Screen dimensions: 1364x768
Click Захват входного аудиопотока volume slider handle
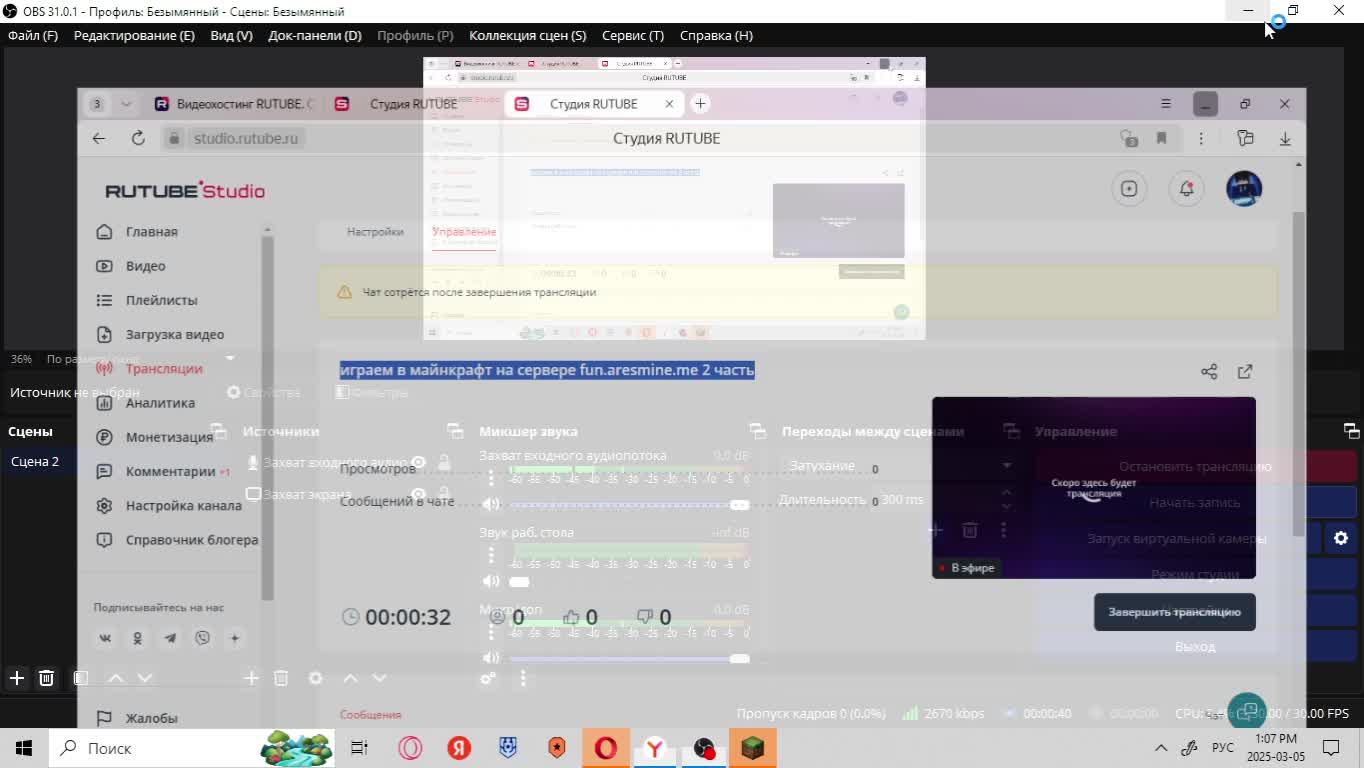[x=740, y=505]
